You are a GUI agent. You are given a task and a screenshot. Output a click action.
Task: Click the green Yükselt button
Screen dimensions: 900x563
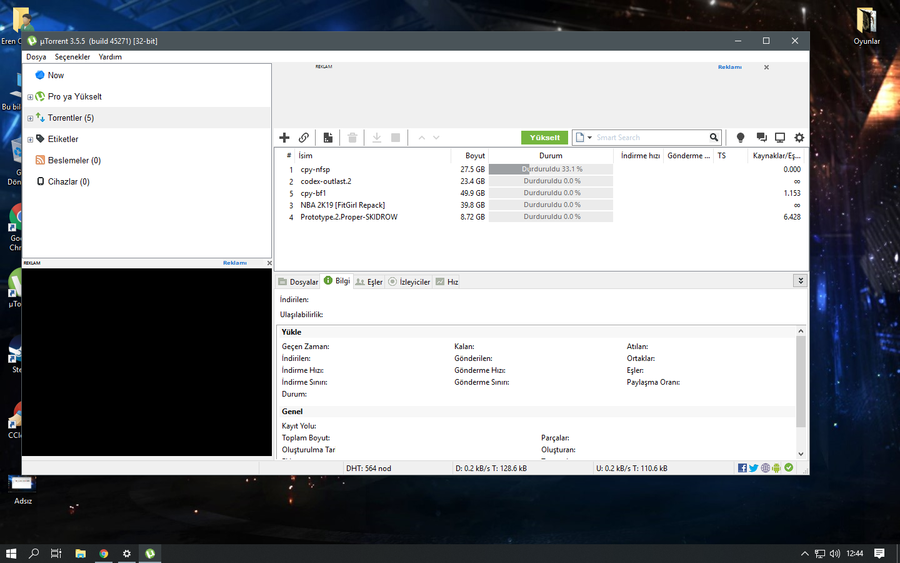545,138
